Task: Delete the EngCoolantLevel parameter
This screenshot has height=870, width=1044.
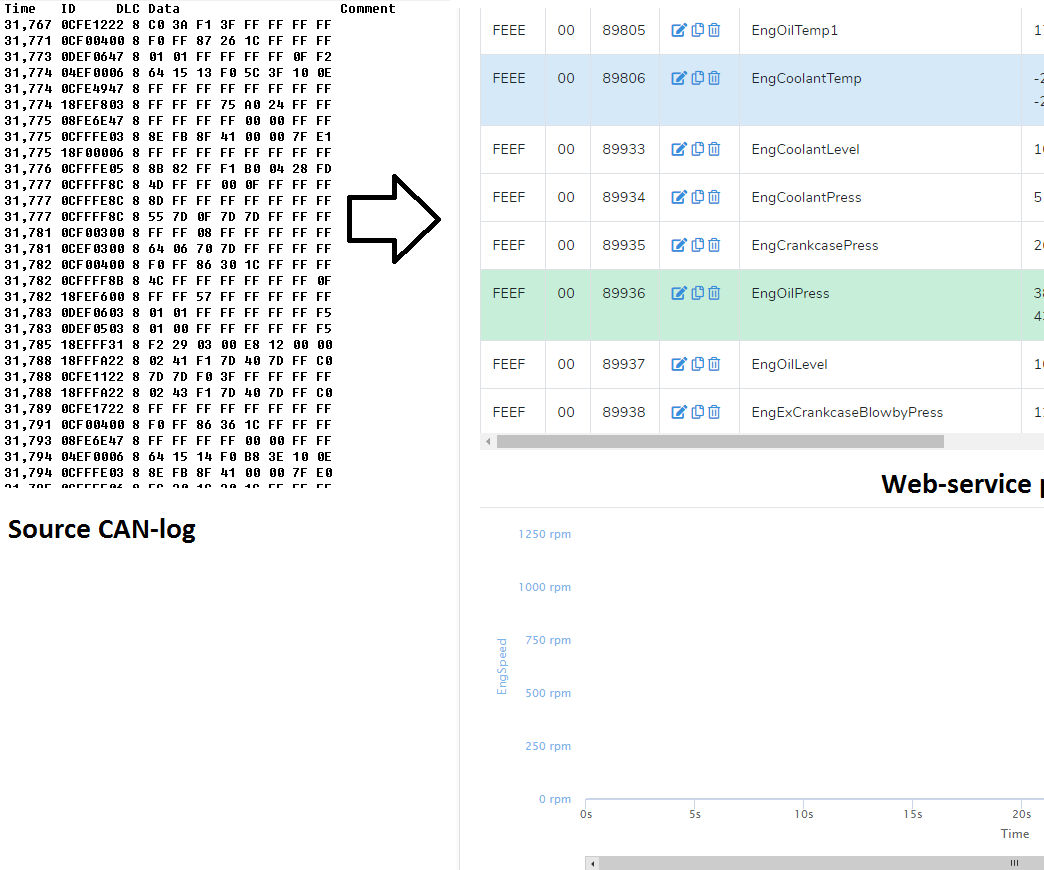Action: [713, 149]
